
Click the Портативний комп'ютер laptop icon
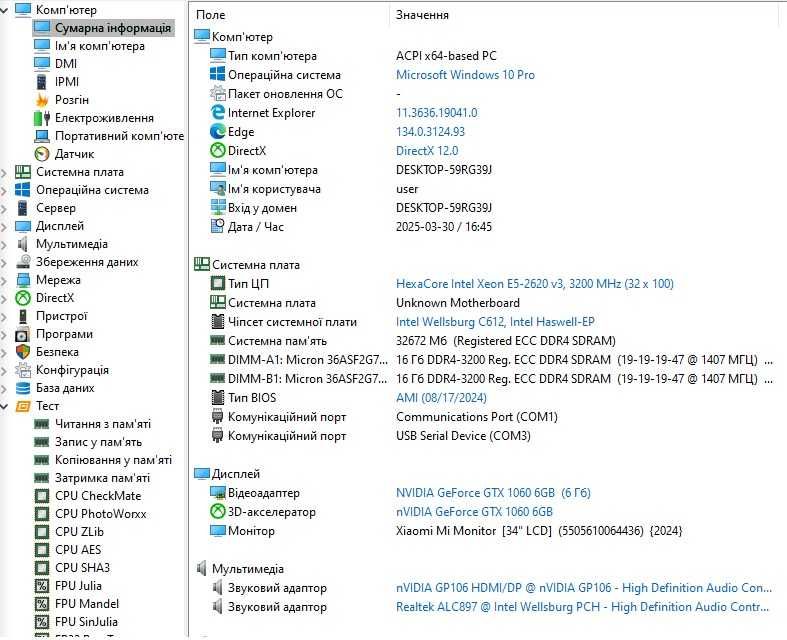42,136
